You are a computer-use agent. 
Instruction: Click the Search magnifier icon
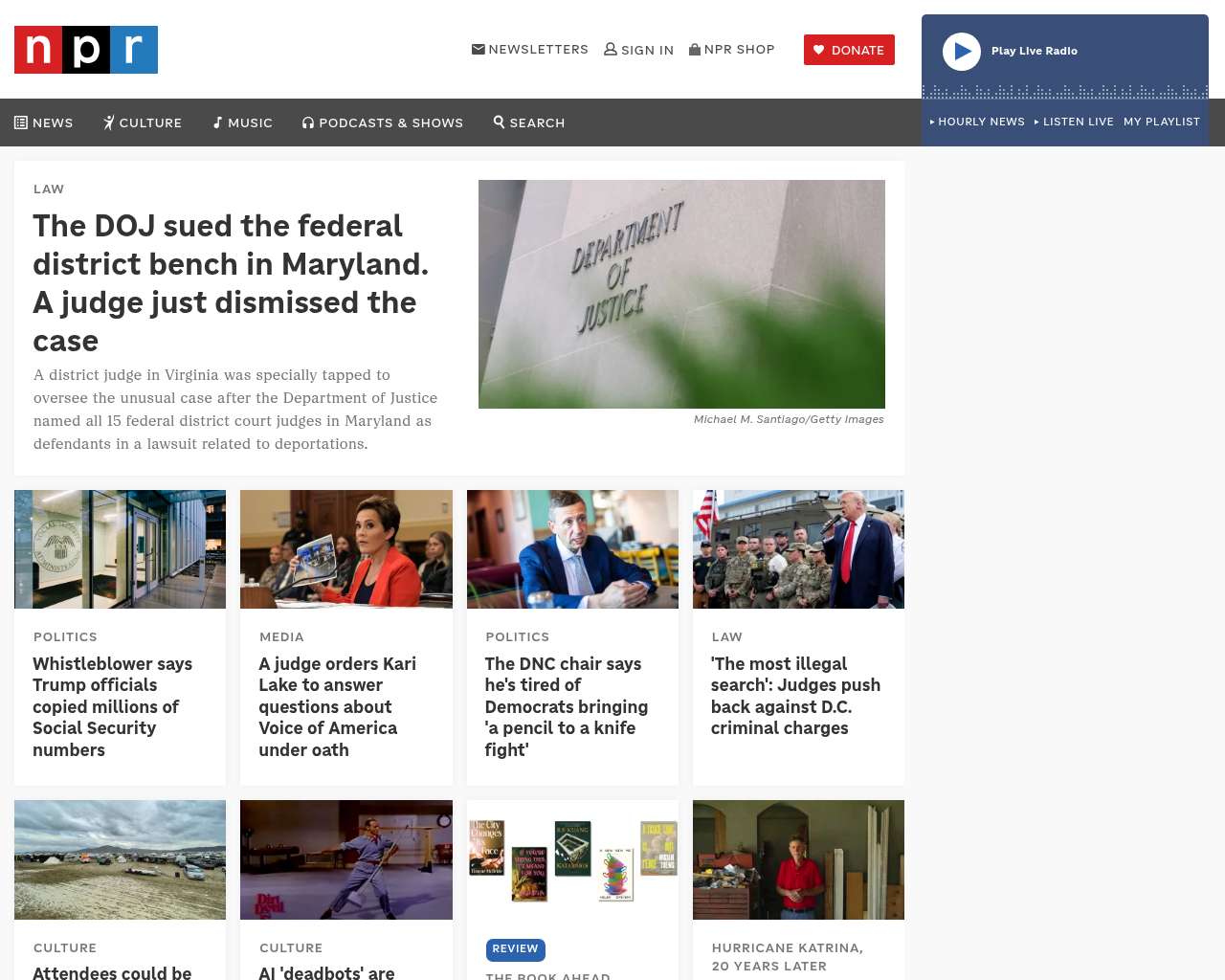[x=499, y=122]
